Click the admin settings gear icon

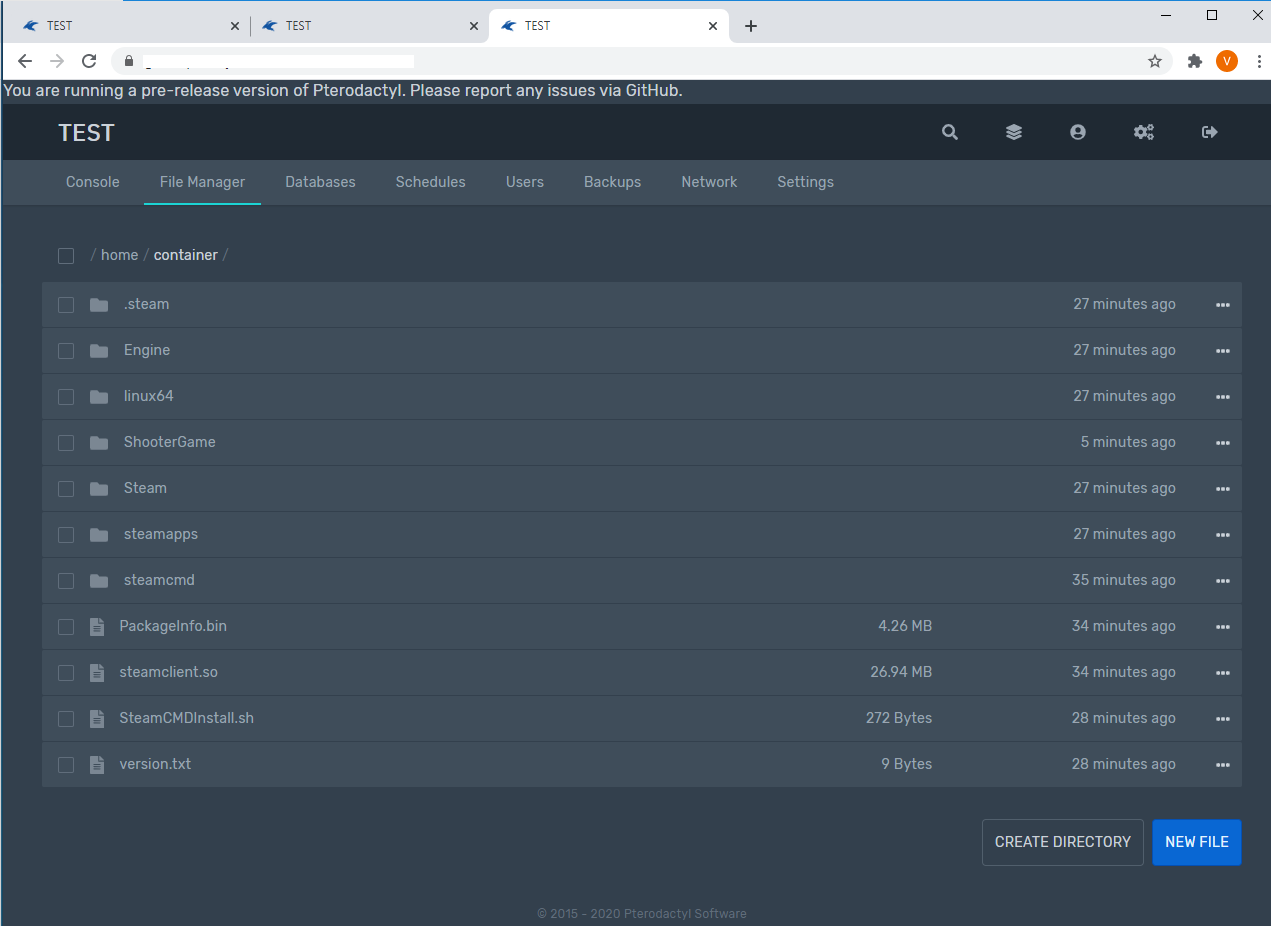tap(1143, 132)
